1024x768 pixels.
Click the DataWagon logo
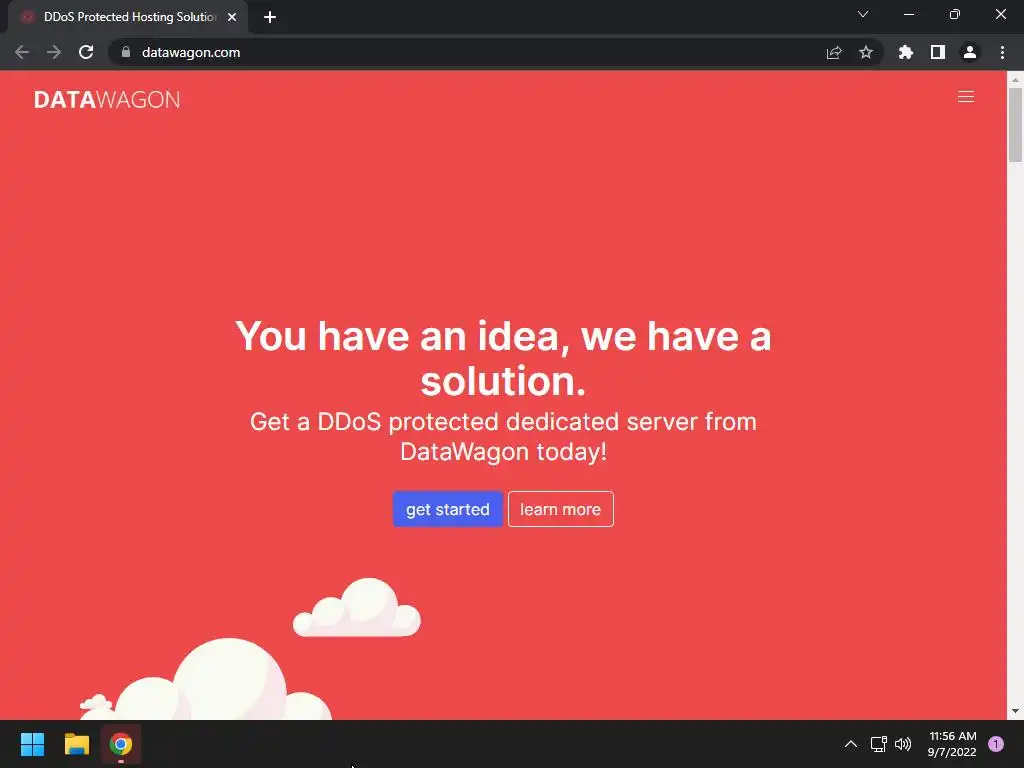pos(106,99)
